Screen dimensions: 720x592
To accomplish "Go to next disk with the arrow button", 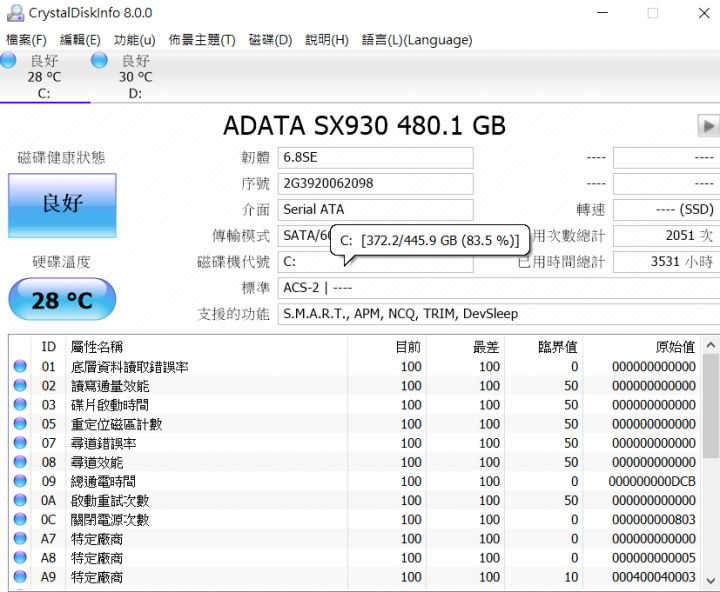I will [708, 125].
